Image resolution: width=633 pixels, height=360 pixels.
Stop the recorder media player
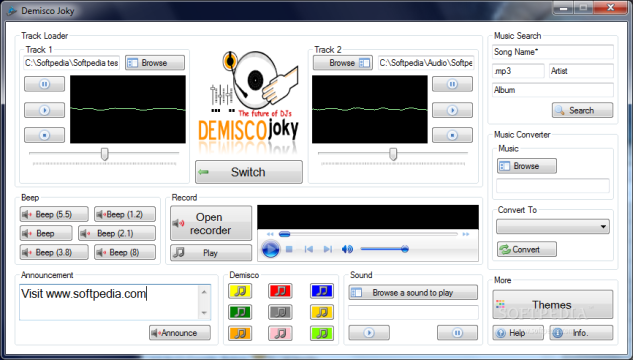(x=289, y=249)
